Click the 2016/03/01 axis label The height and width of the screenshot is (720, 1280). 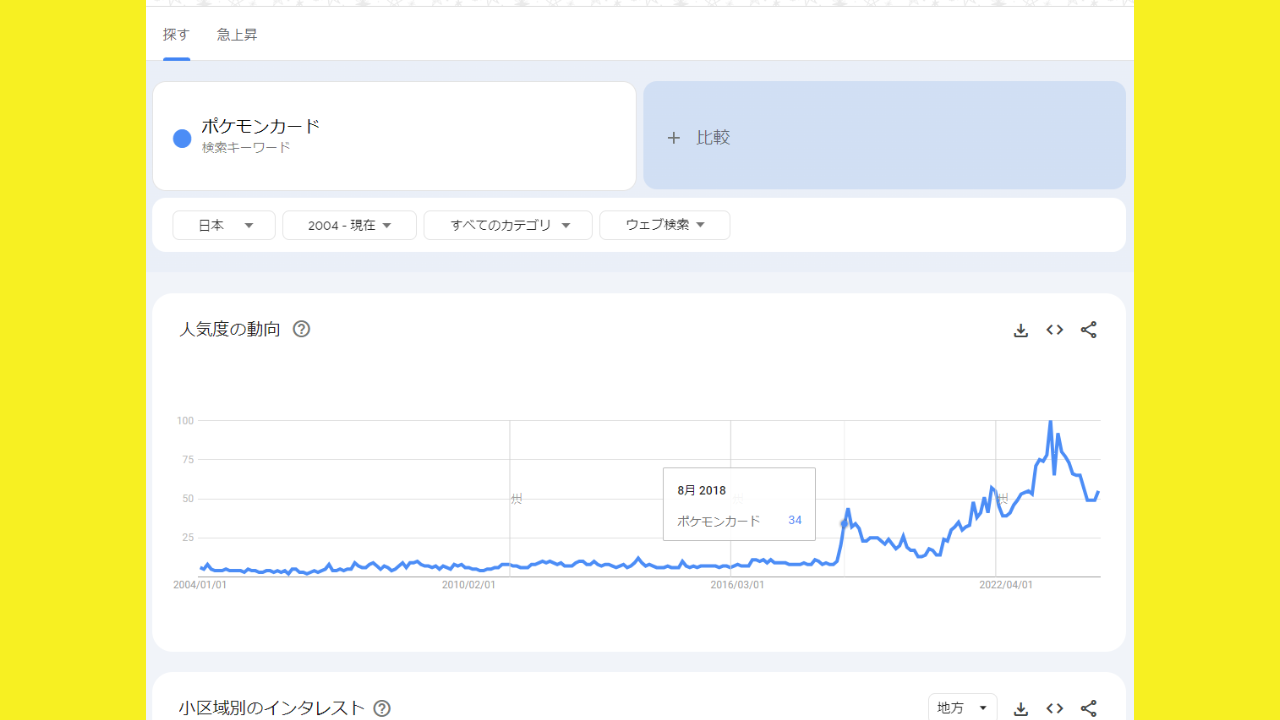(738, 585)
